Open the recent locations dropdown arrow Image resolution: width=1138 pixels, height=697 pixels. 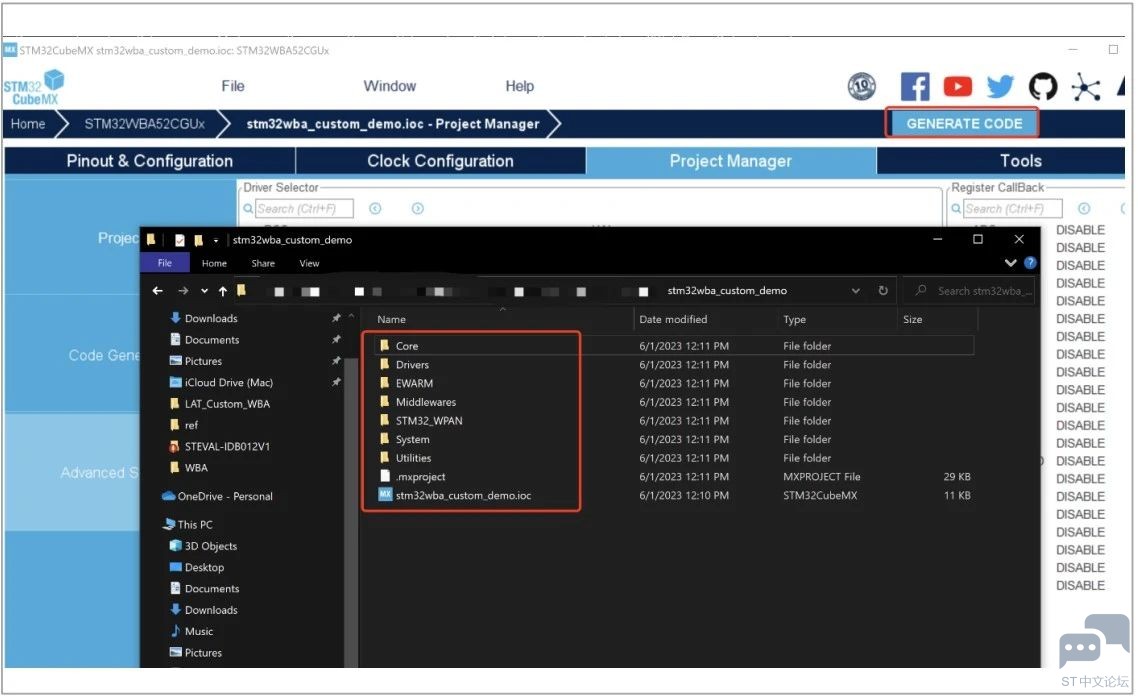point(205,291)
